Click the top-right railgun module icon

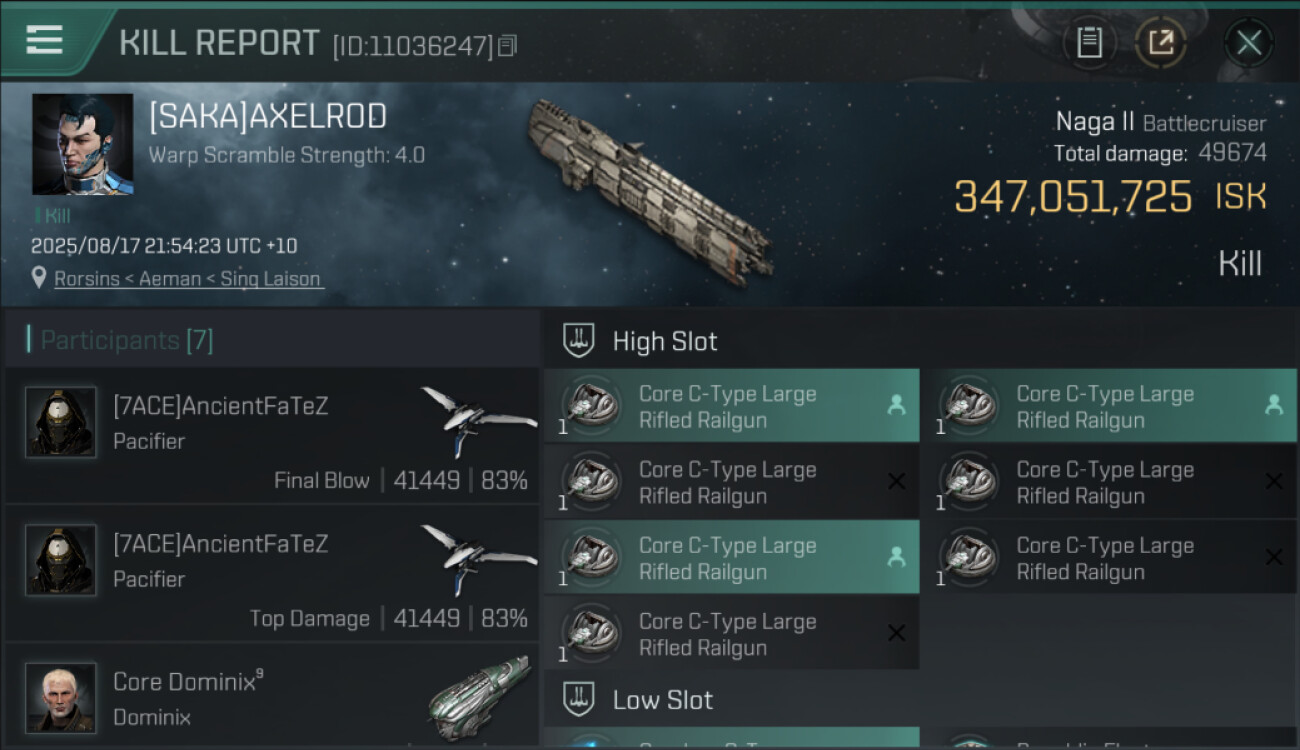pyautogui.click(x=969, y=405)
